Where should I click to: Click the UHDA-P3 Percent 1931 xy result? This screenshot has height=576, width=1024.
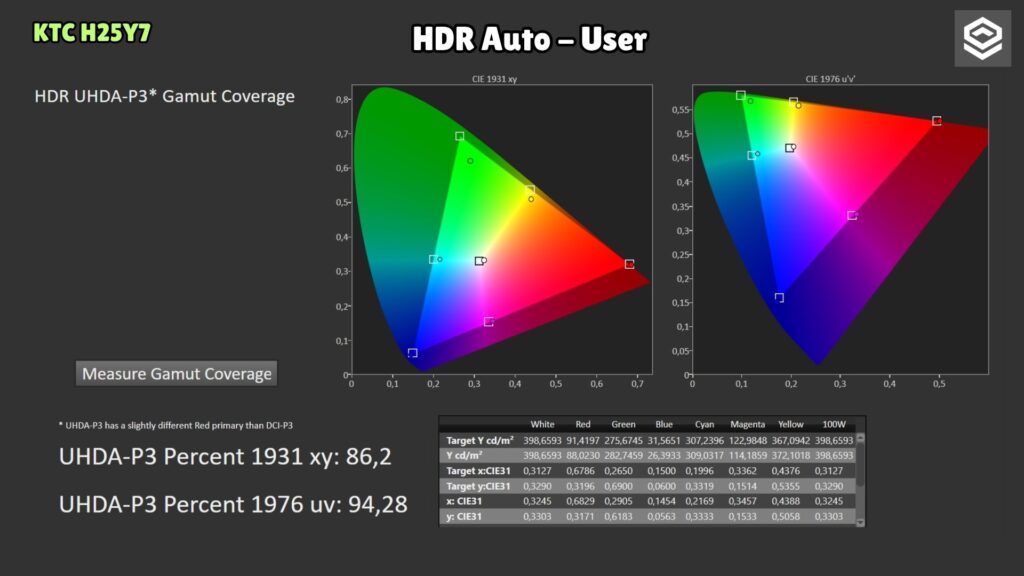click(225, 456)
